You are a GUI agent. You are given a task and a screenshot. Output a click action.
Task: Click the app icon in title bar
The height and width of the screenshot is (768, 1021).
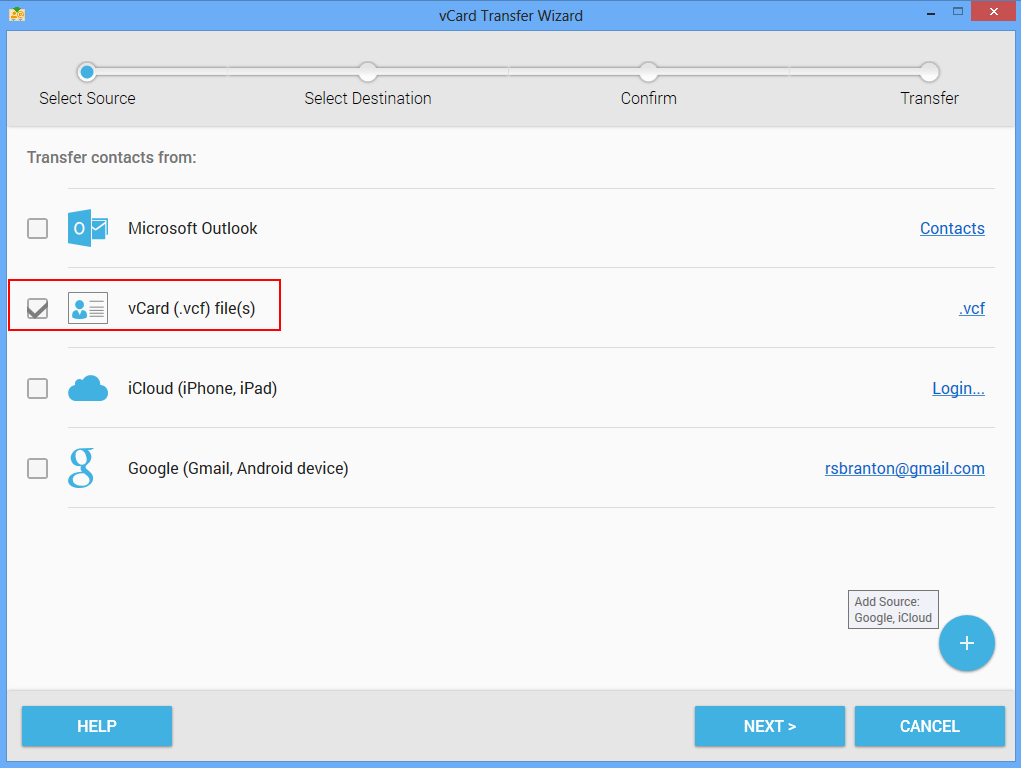17,15
